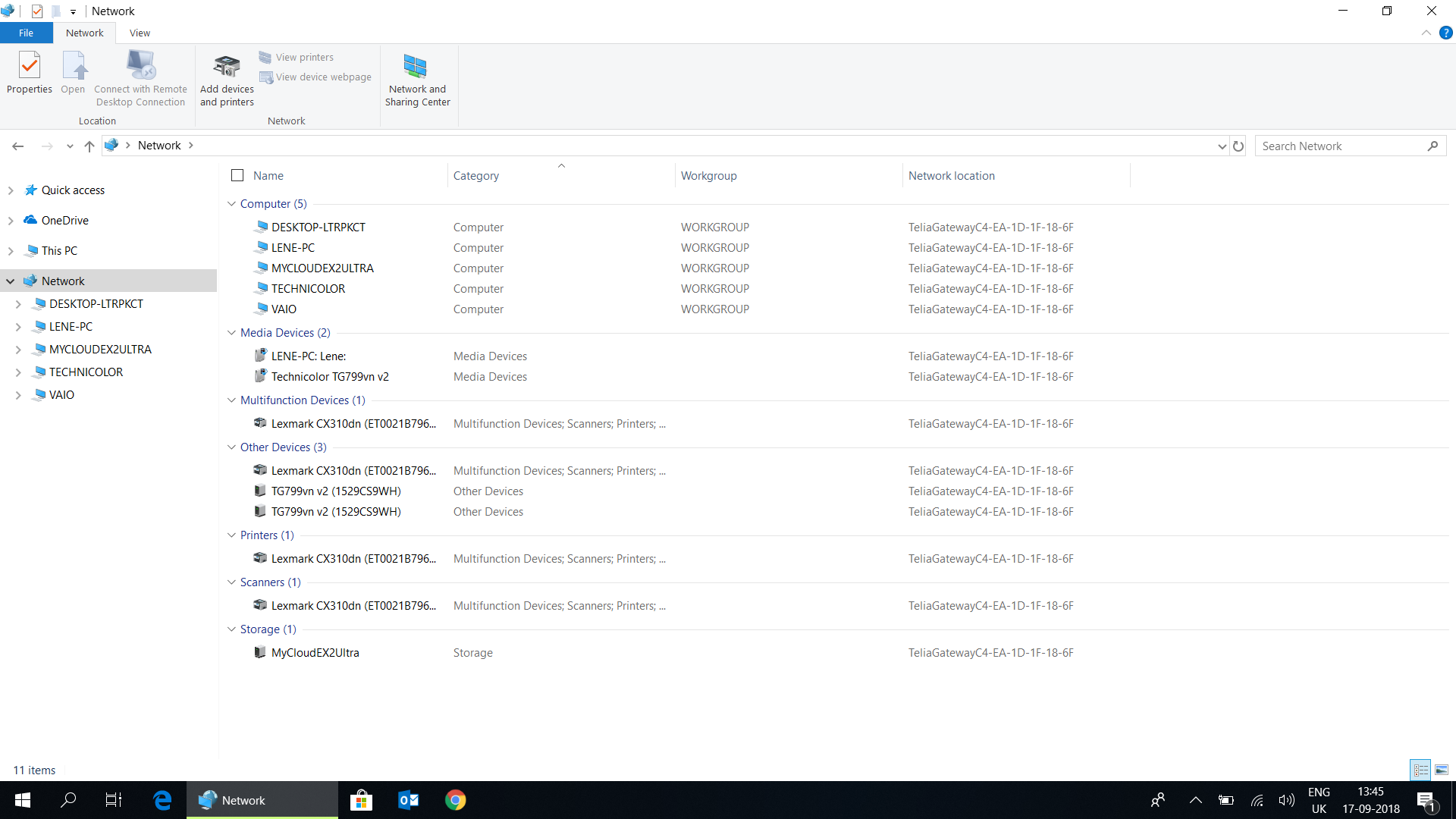Screen dimensions: 1456x819
Task: Open volume control in system tray
Action: tap(1286, 800)
